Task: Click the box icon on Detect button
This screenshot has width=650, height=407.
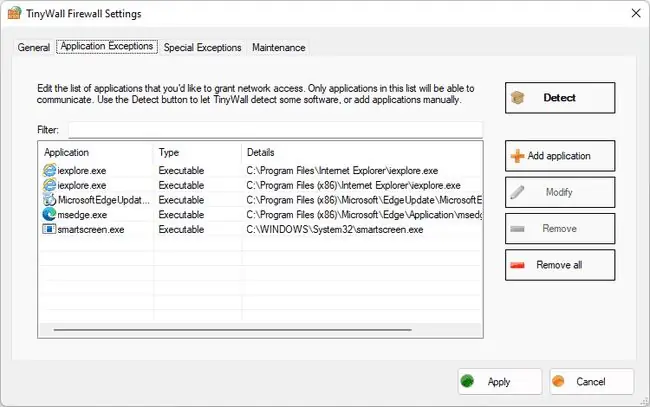Action: pyautogui.click(x=517, y=98)
